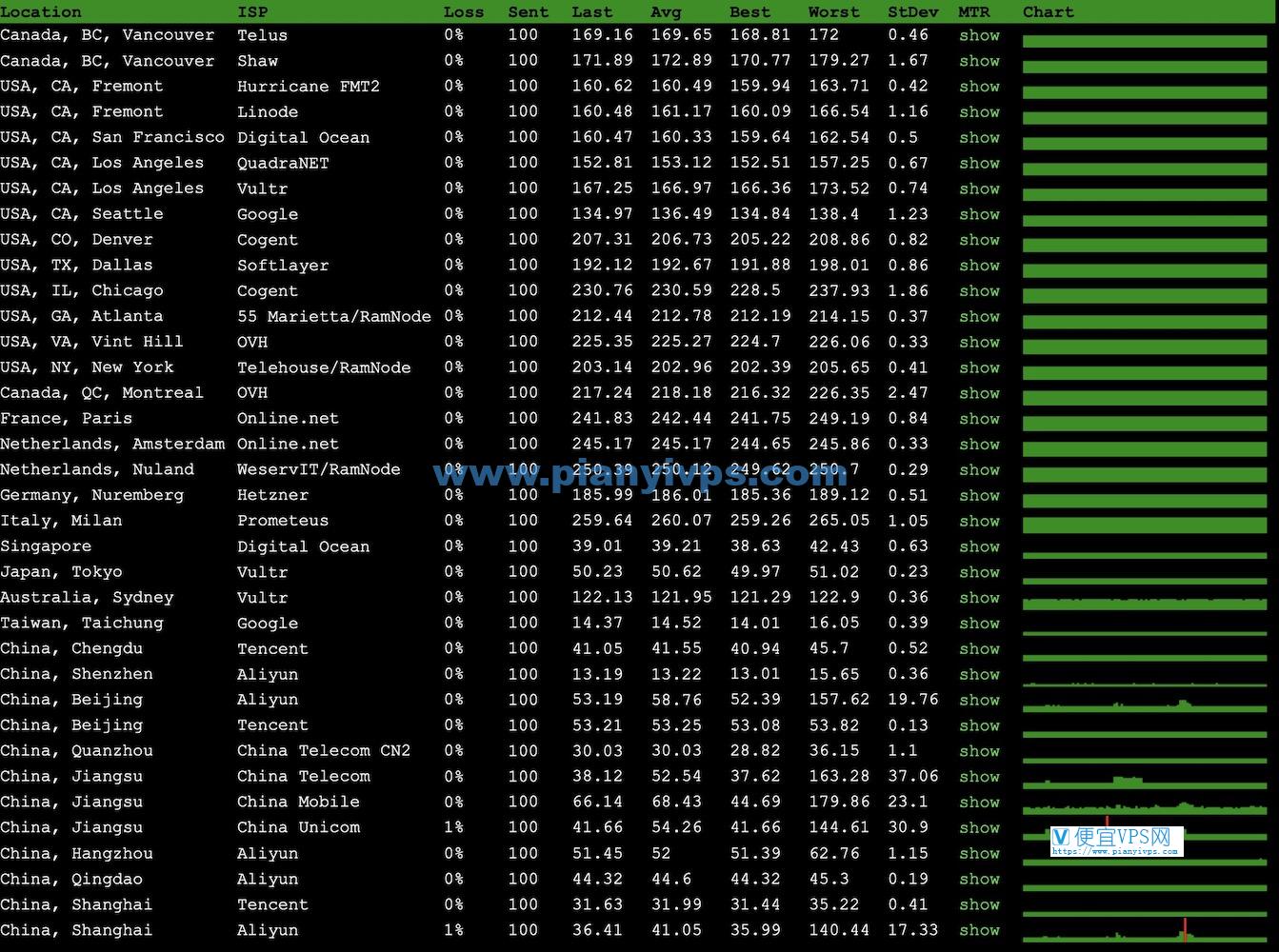Click the MTR column header

[x=974, y=12]
